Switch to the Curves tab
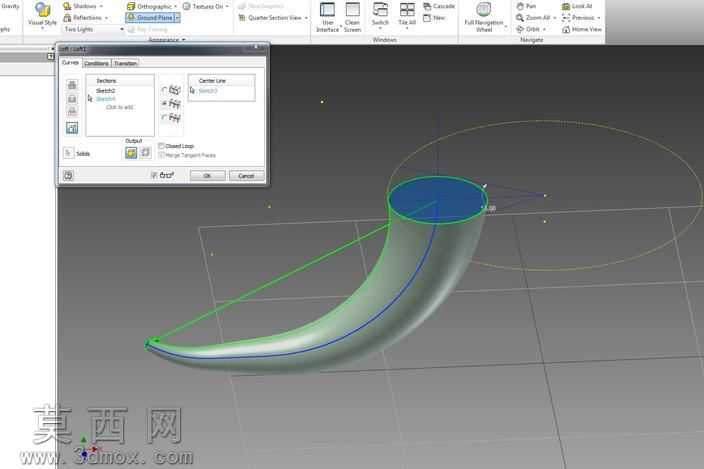Viewport: 704px width, 469px height. coord(70,62)
